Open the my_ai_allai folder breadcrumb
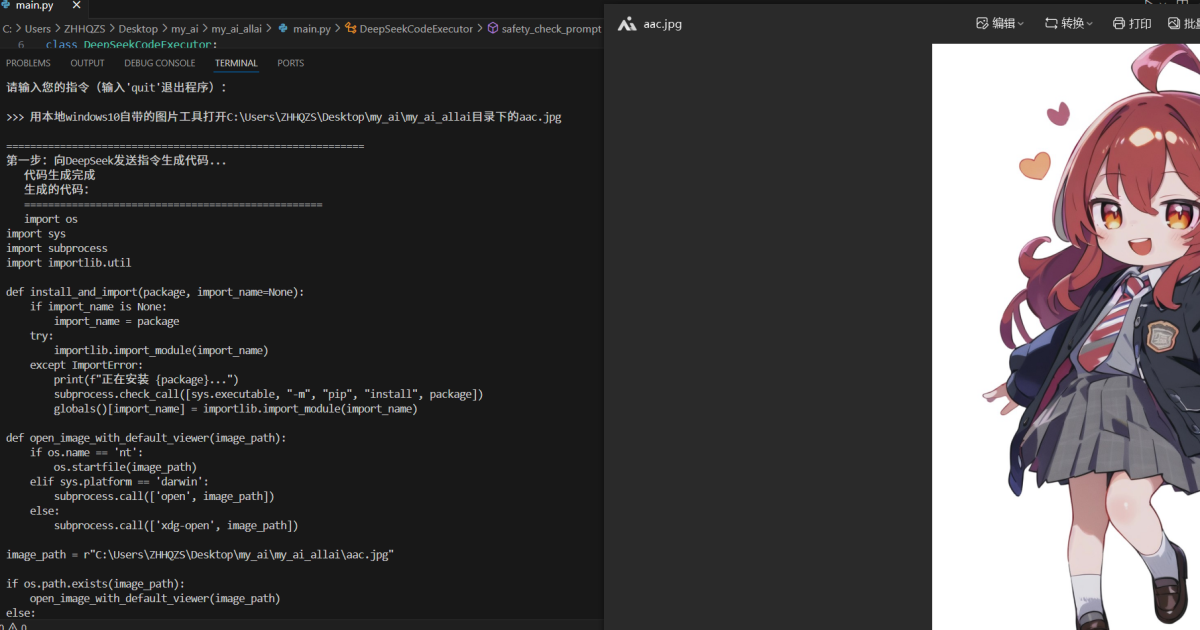Image resolution: width=1200 pixels, height=630 pixels. coord(236,29)
